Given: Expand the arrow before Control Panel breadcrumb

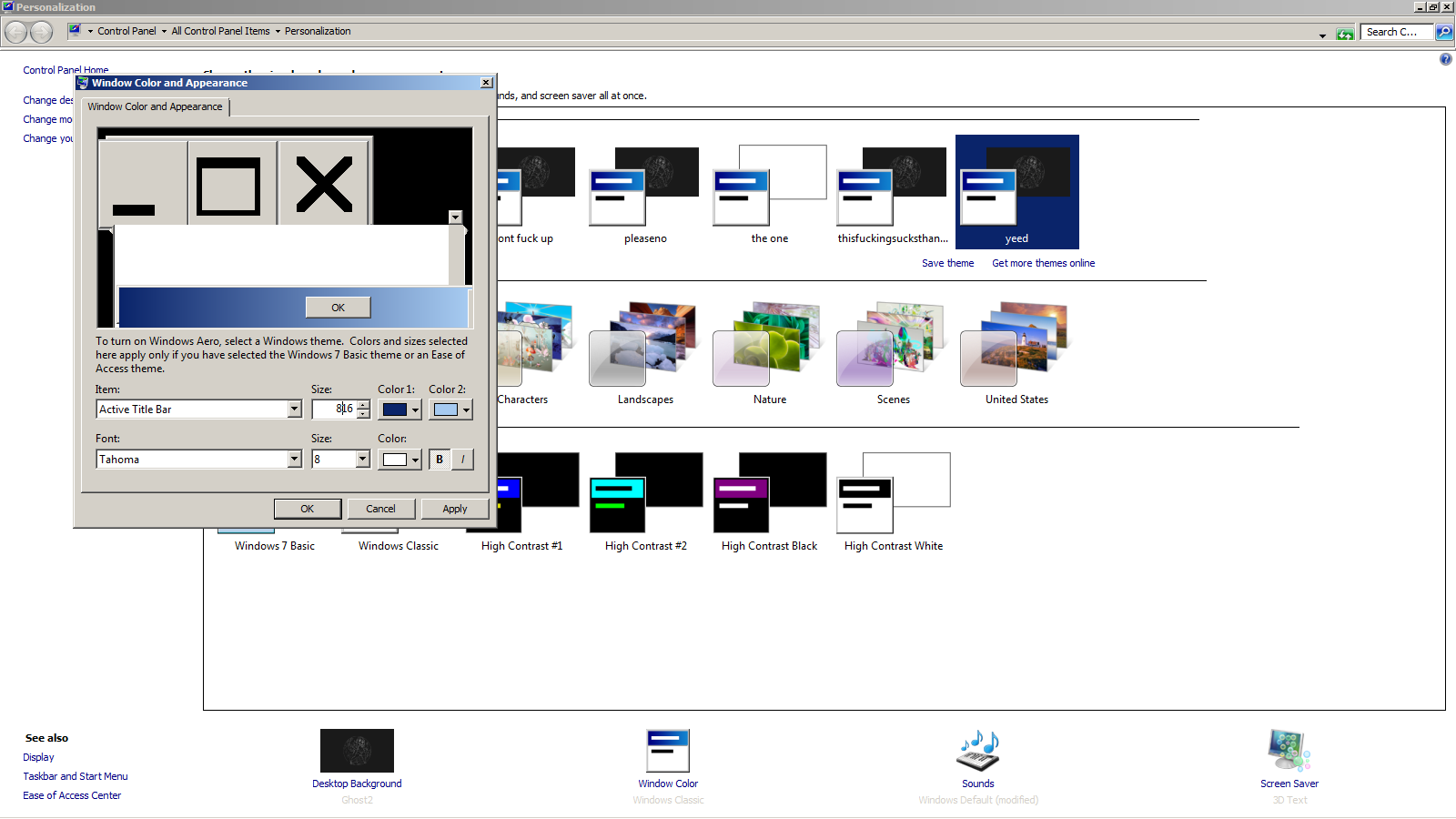Looking at the screenshot, I should tap(90, 32).
